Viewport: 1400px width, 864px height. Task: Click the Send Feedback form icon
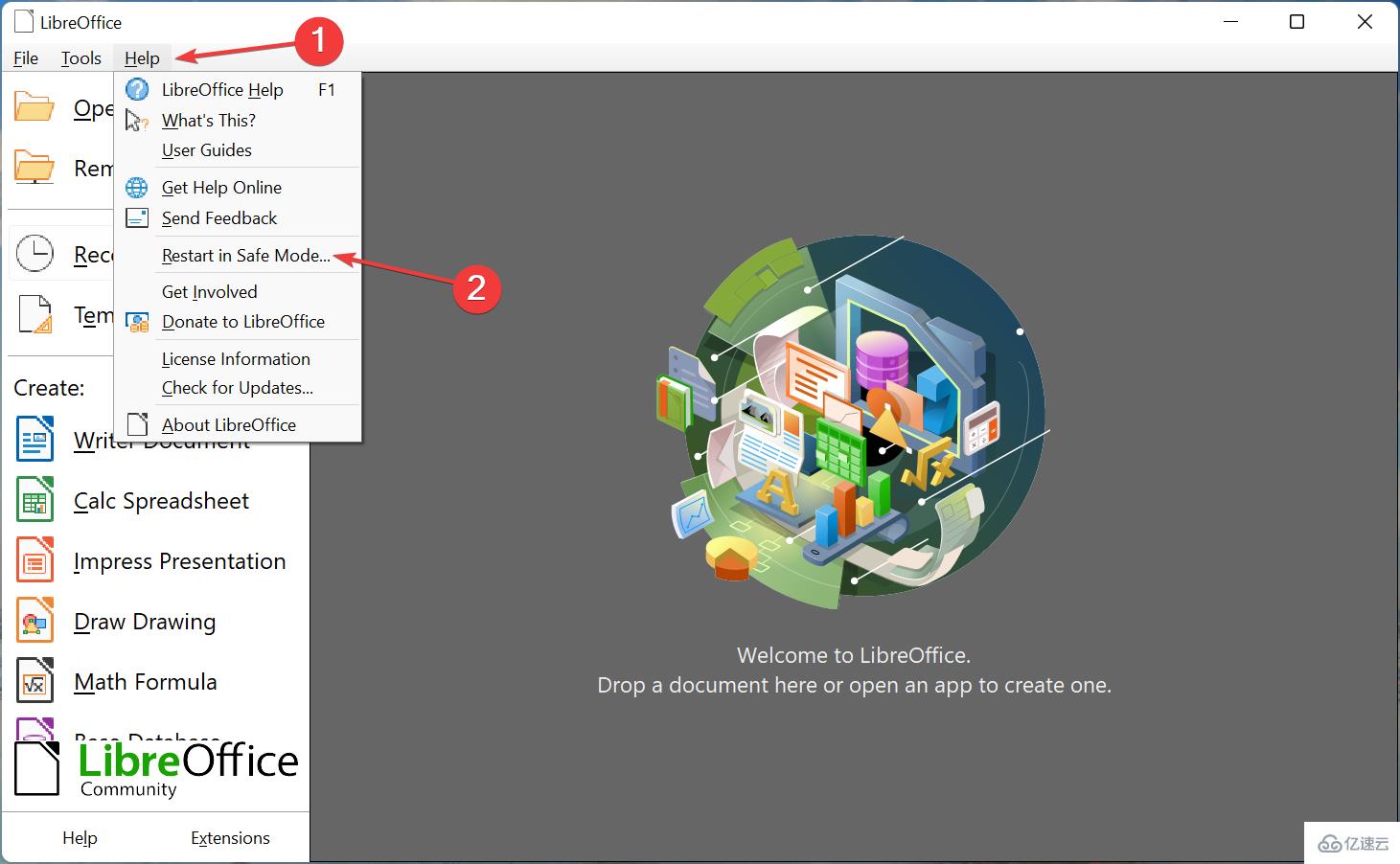tap(138, 218)
